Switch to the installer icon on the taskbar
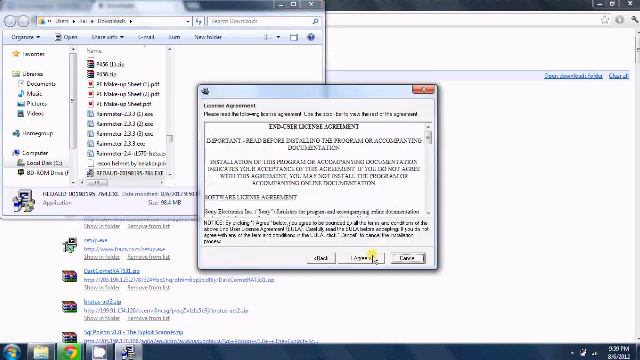The width and height of the screenshot is (640, 360). pos(128,352)
